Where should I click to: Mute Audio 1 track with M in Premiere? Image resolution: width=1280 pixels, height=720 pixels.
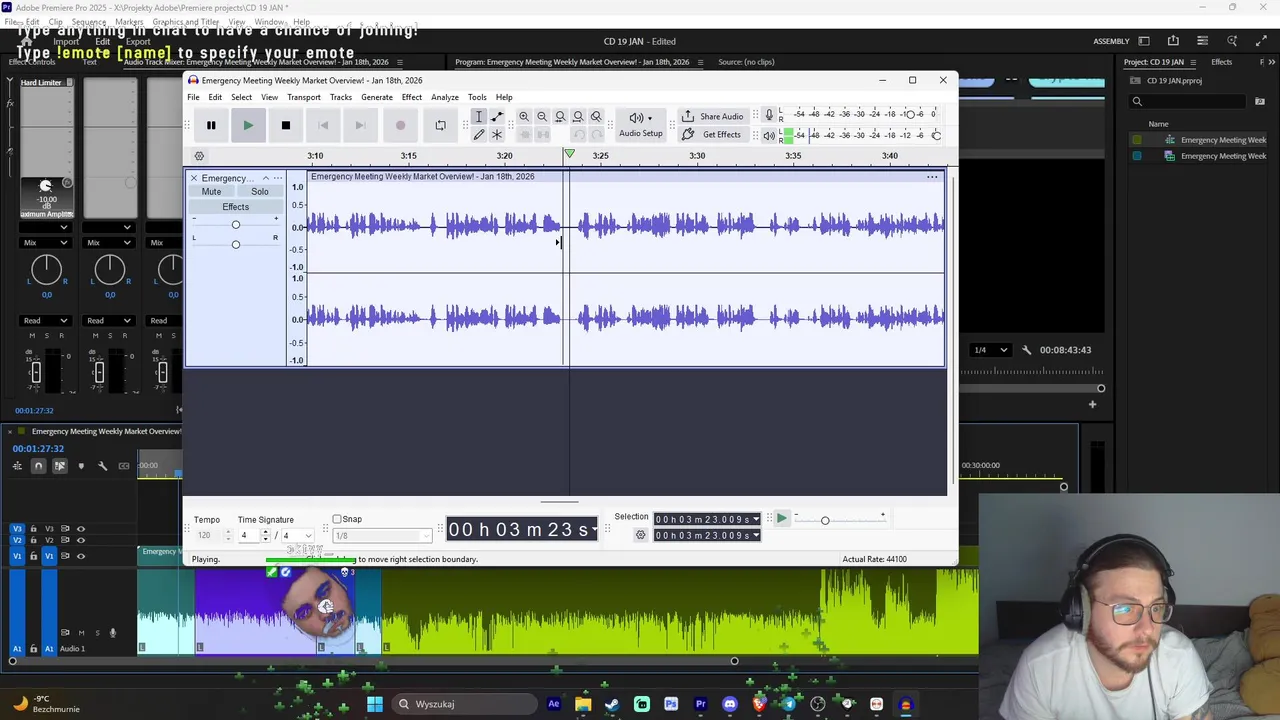(81, 632)
